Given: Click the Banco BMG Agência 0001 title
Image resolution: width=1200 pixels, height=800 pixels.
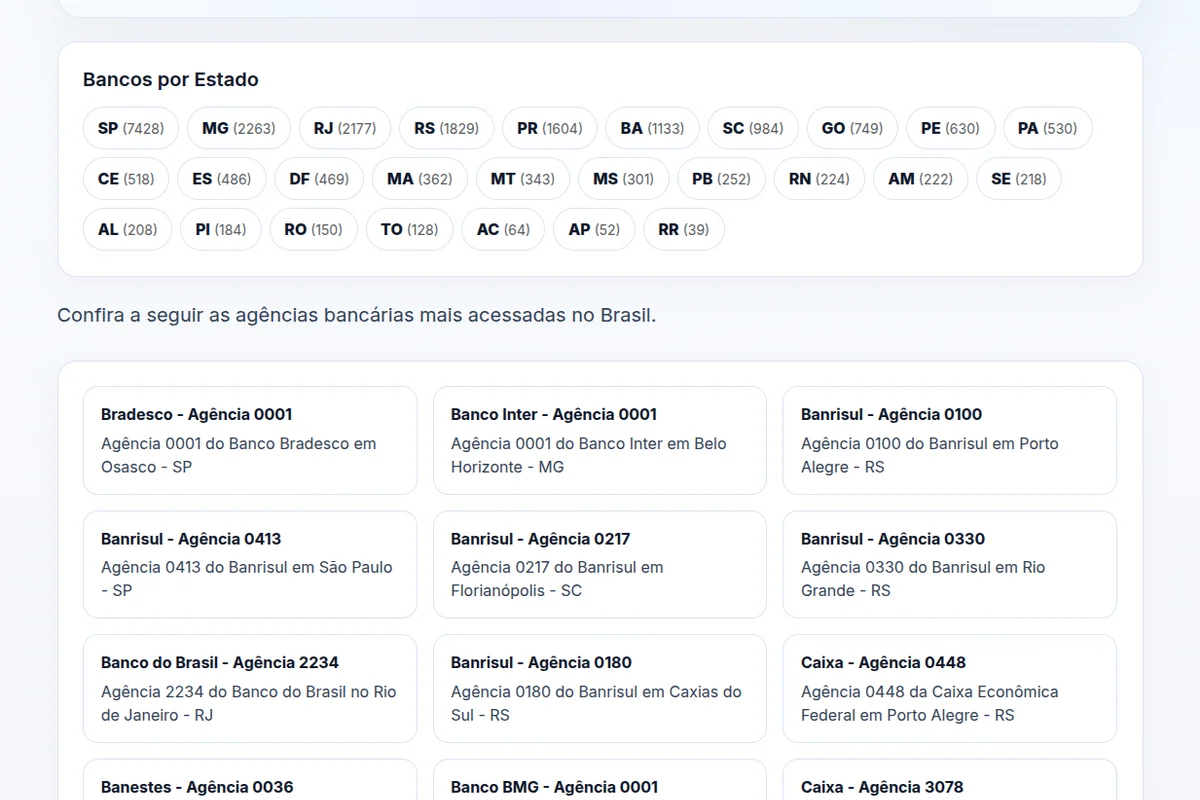Looking at the screenshot, I should pyautogui.click(x=554, y=787).
